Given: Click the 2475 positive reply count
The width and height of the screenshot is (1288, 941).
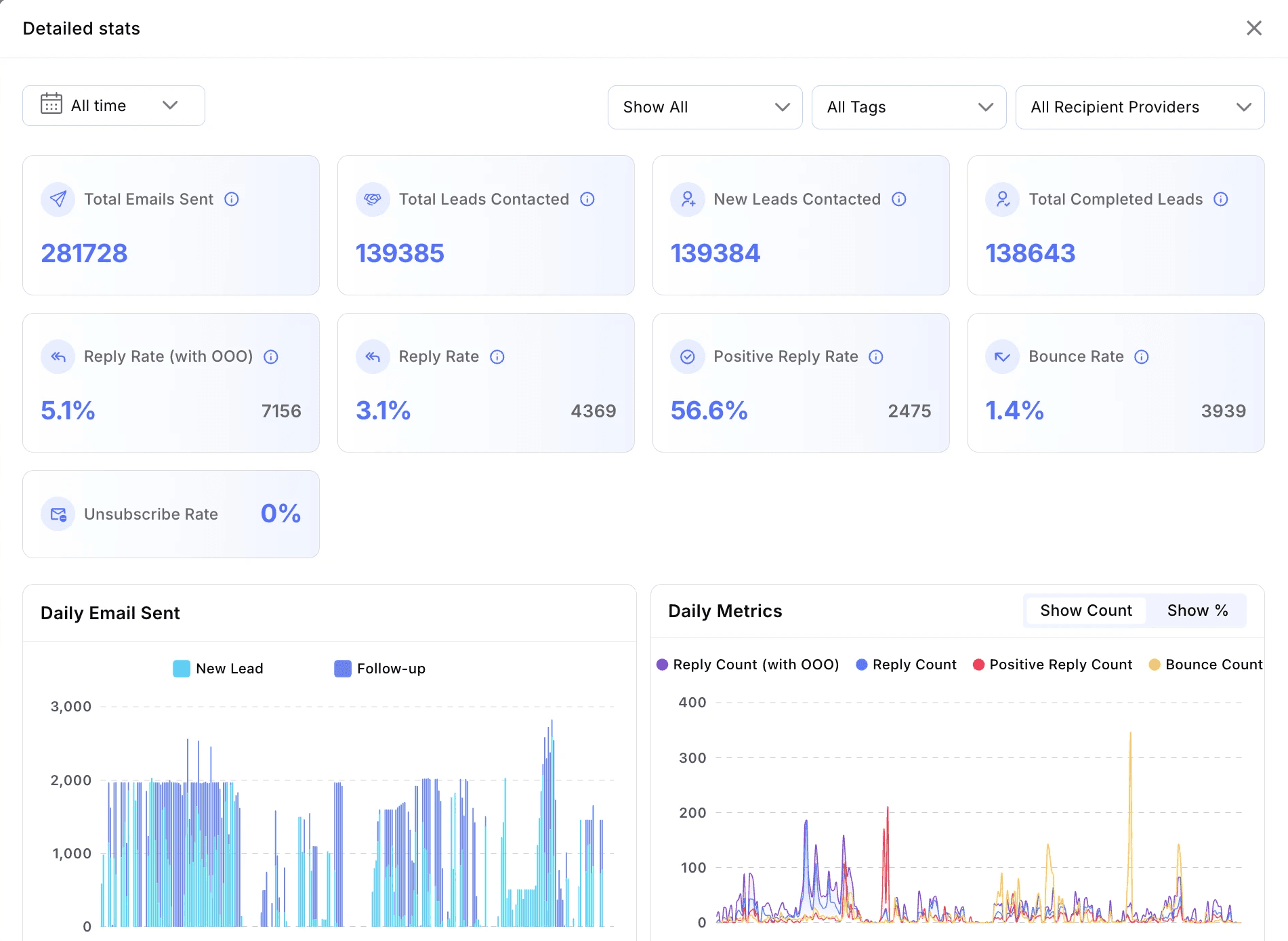Looking at the screenshot, I should 910,411.
